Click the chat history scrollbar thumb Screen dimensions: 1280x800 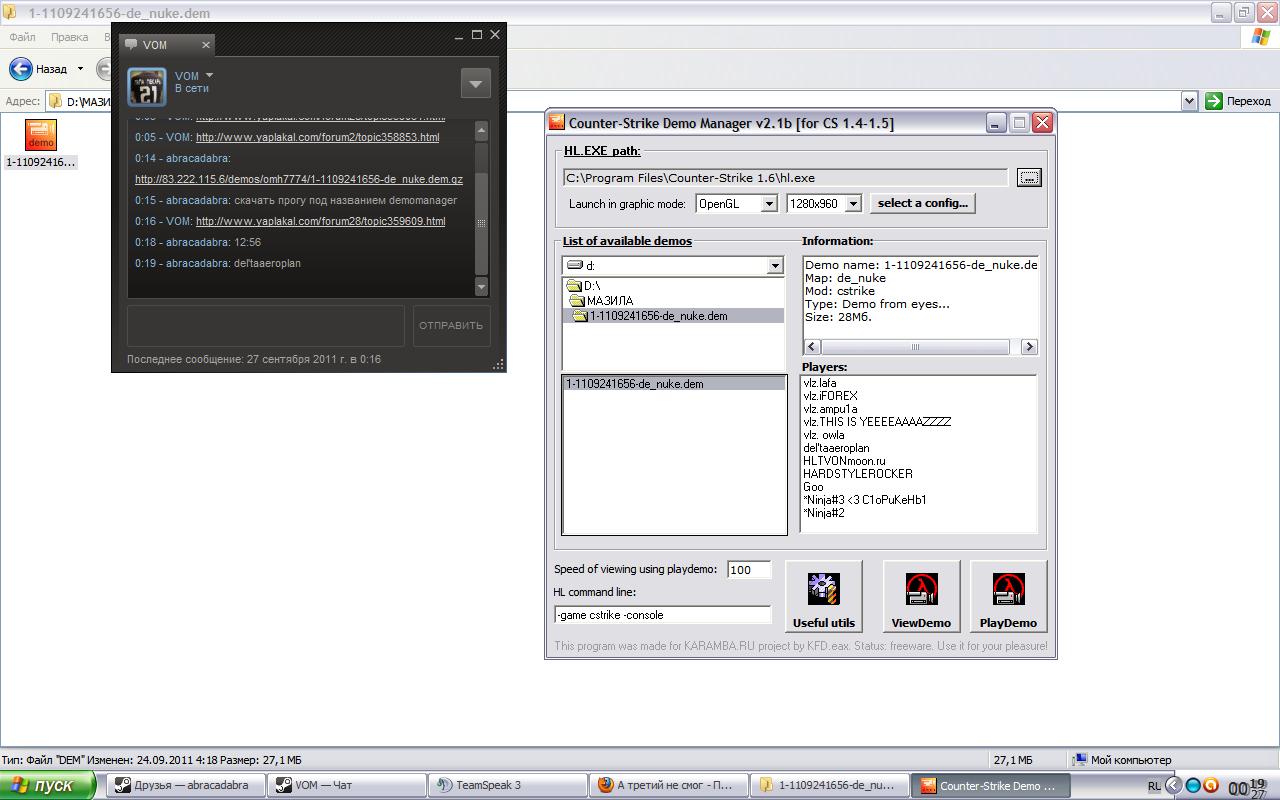[481, 223]
